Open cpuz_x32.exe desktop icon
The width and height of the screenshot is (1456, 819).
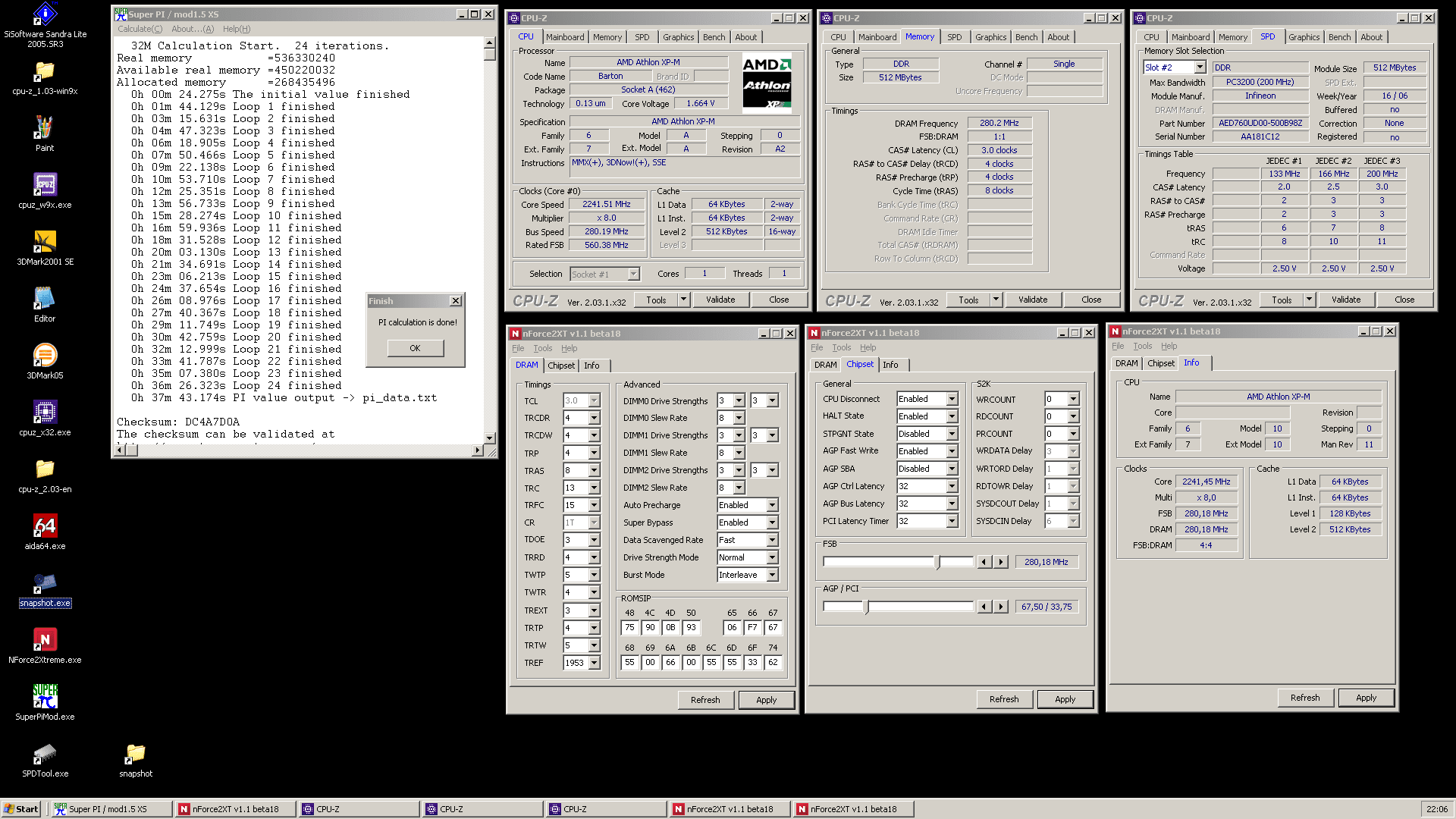pyautogui.click(x=45, y=419)
